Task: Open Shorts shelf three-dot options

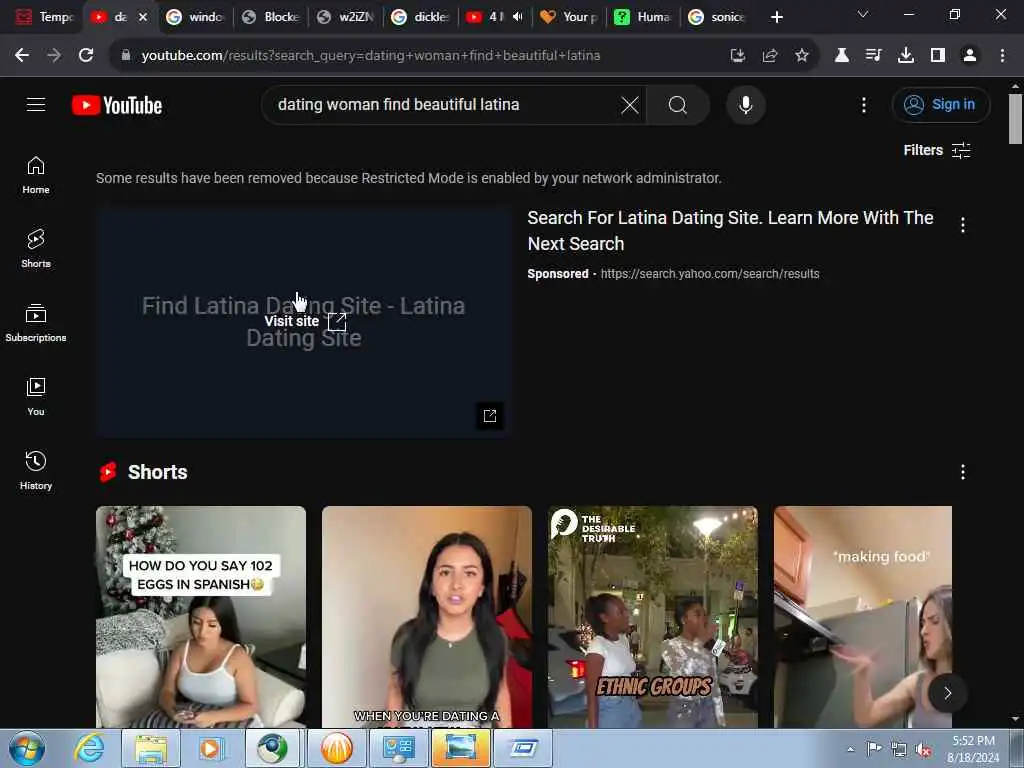Action: click(x=963, y=472)
